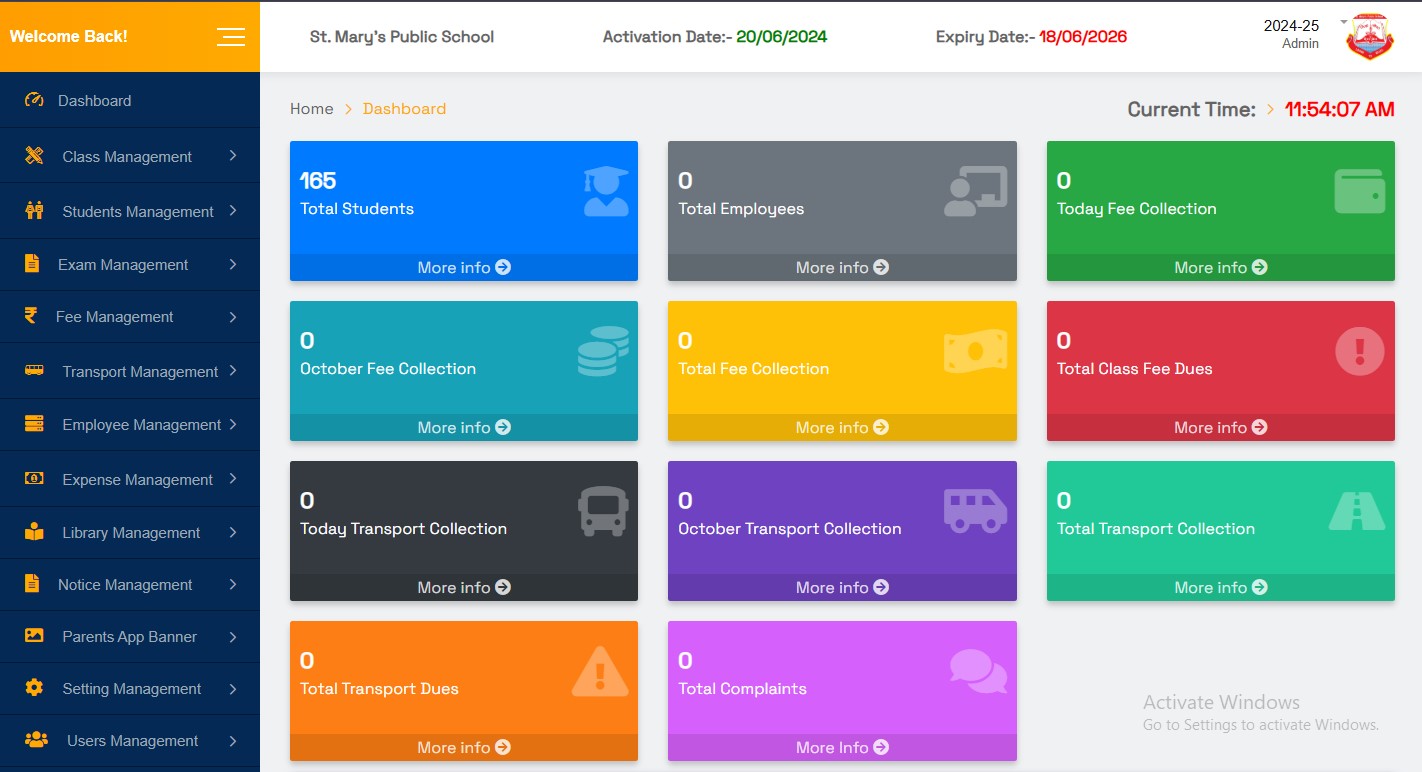Click the chat bubble icon on Total Complaints card

(976, 672)
